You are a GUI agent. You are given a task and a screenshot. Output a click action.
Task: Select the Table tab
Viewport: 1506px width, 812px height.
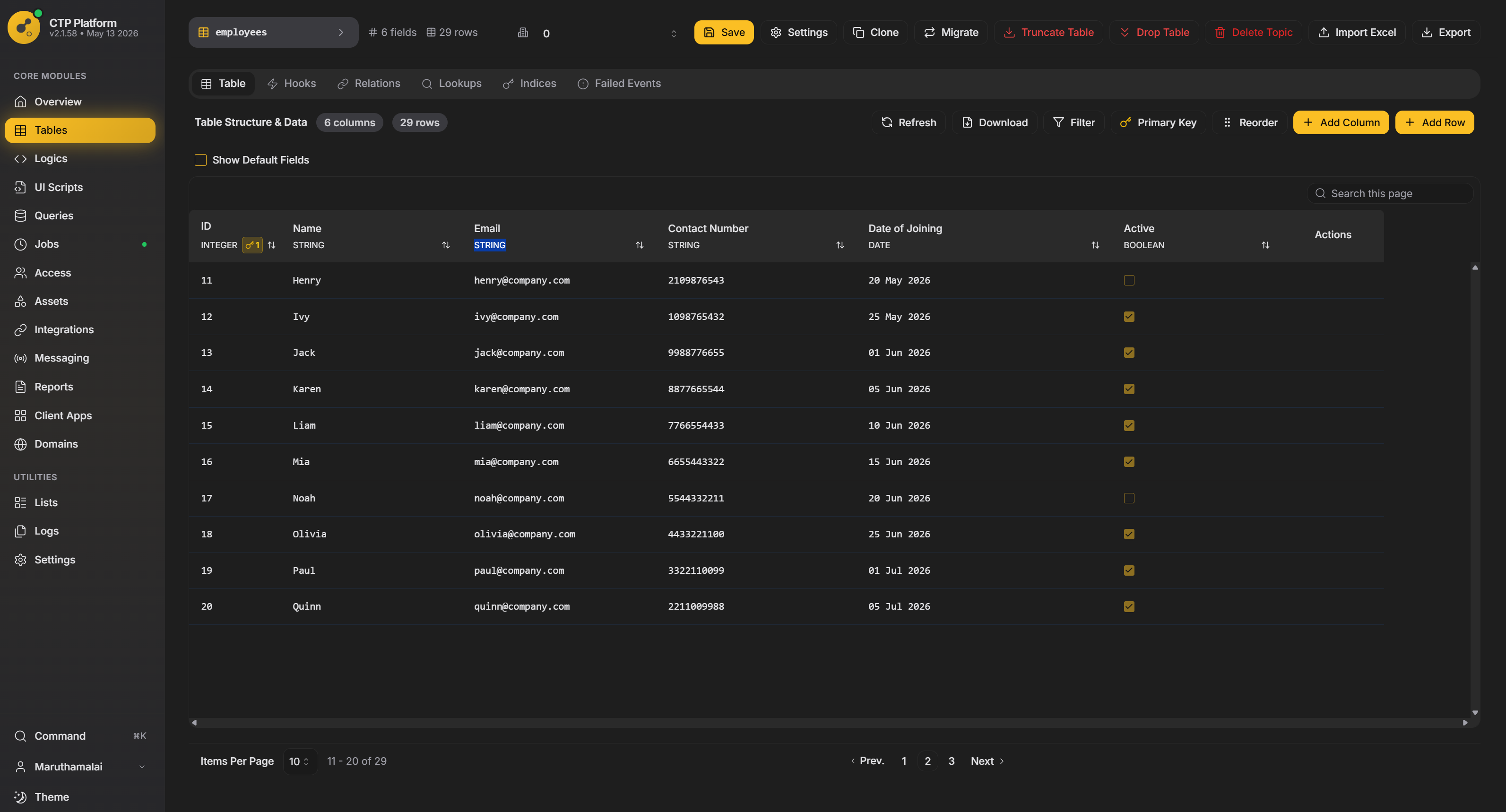point(223,84)
